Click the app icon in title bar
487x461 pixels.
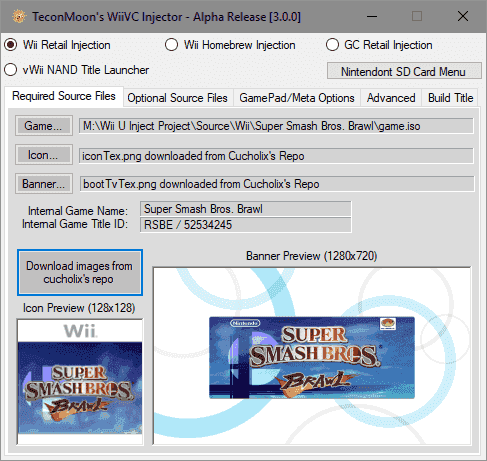(19, 16)
